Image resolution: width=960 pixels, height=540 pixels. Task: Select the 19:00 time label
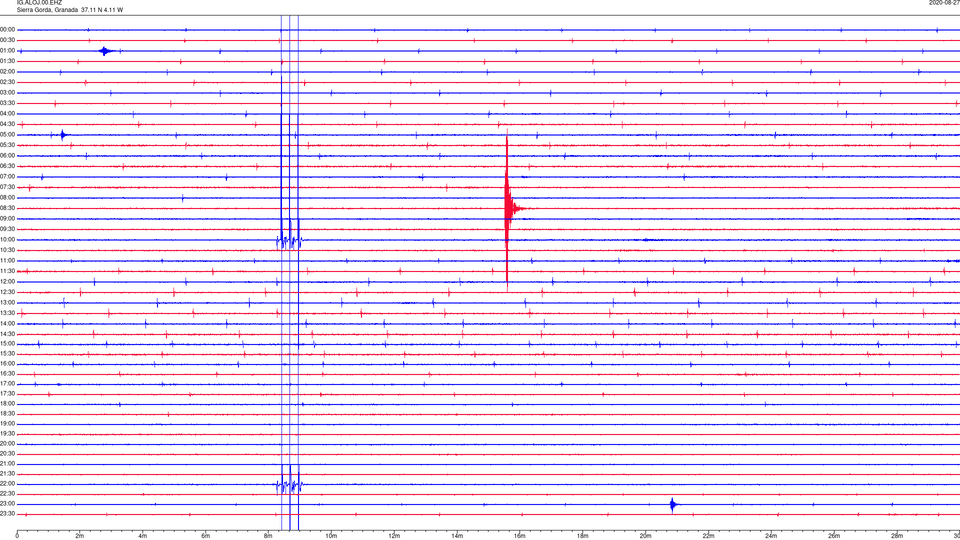tap(8, 424)
